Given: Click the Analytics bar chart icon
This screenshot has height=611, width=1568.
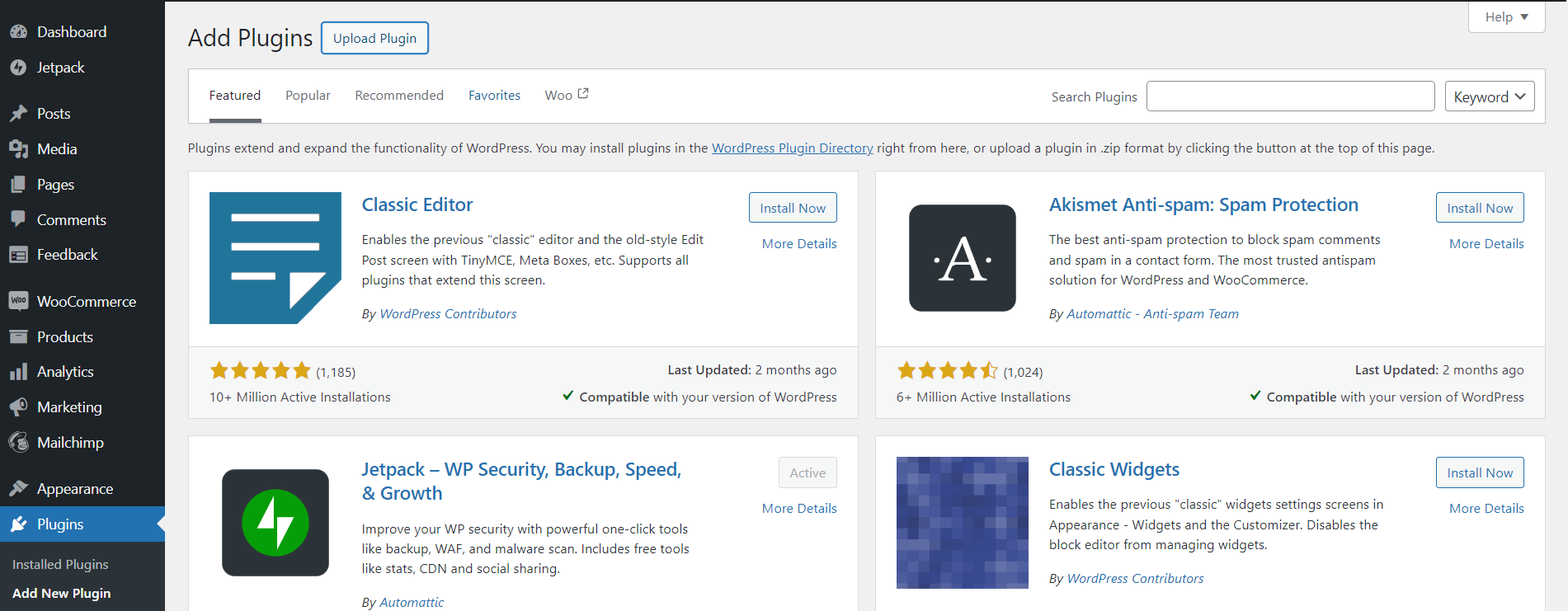Looking at the screenshot, I should [x=18, y=372].
